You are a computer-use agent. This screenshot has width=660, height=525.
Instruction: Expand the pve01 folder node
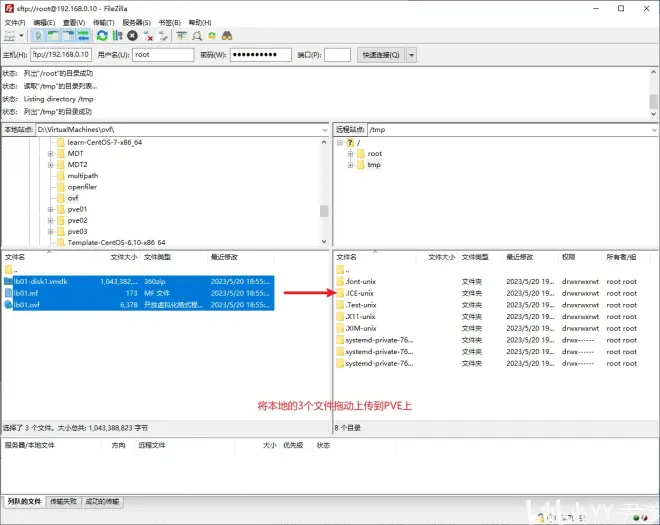tap(51, 209)
